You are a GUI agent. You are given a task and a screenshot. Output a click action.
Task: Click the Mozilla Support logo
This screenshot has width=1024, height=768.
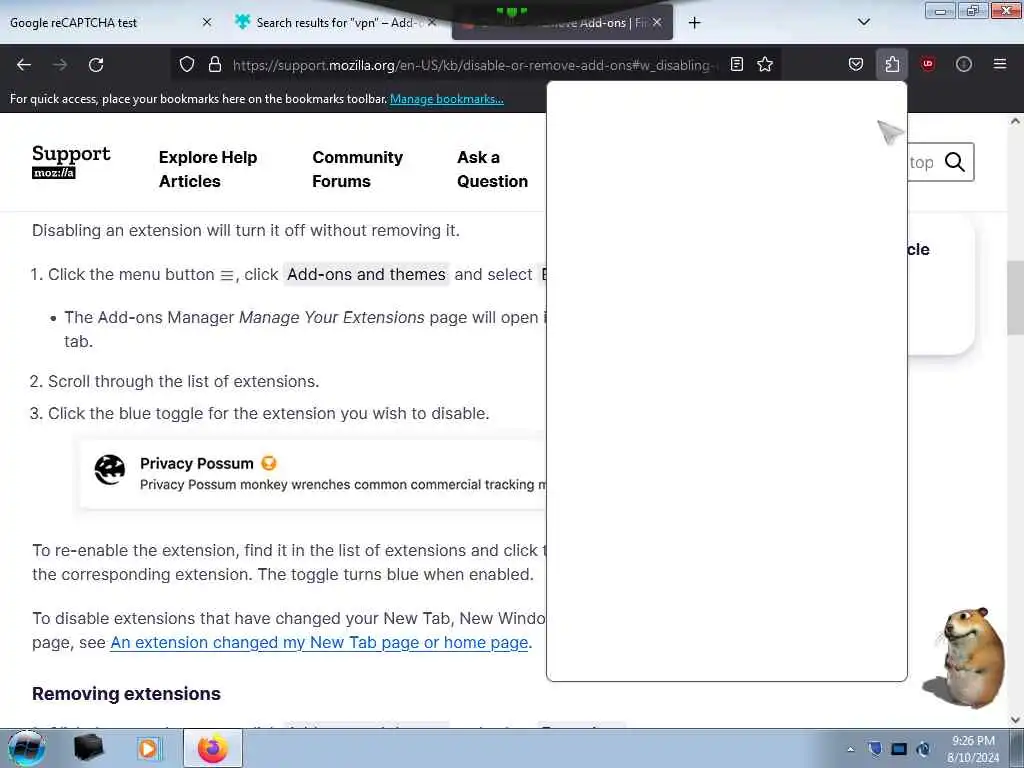(71, 161)
